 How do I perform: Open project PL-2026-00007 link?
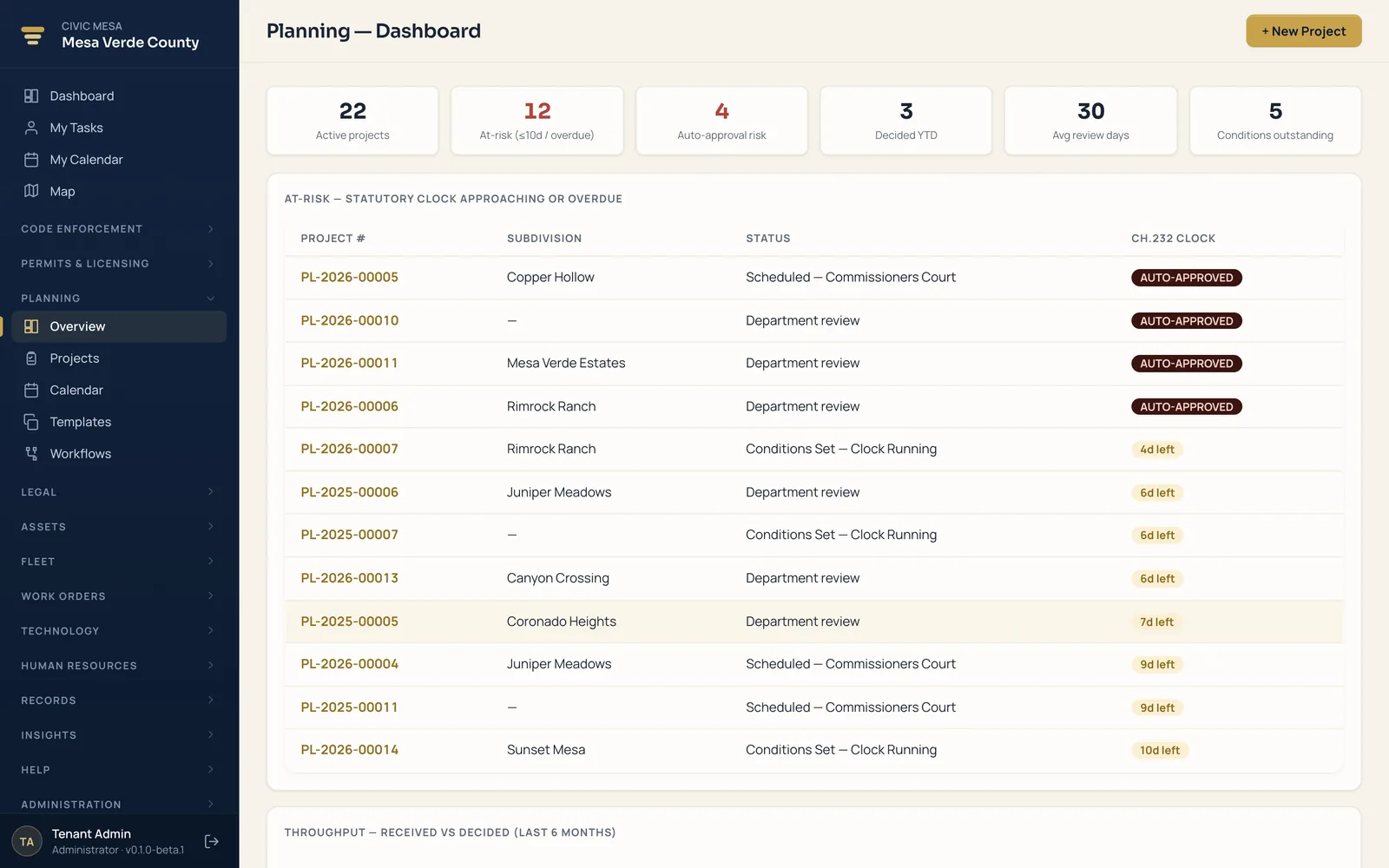click(349, 450)
